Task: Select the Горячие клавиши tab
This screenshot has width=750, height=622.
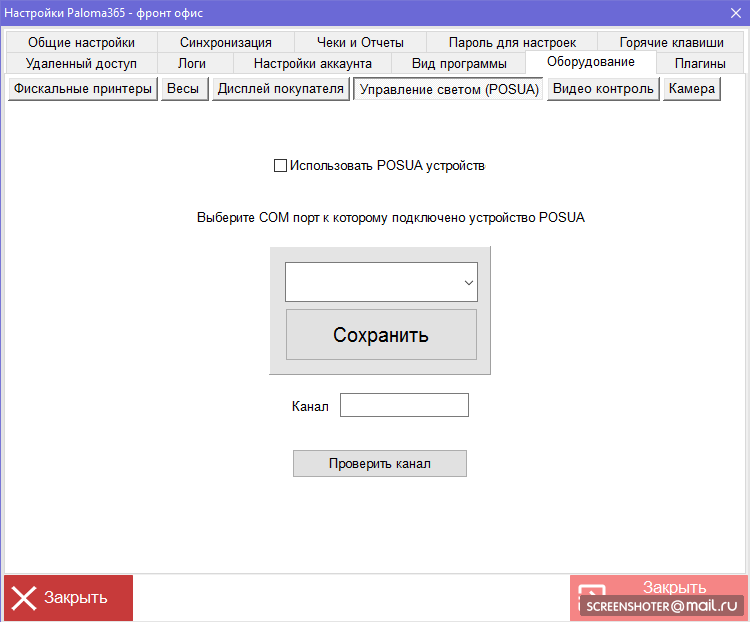Action: [671, 42]
